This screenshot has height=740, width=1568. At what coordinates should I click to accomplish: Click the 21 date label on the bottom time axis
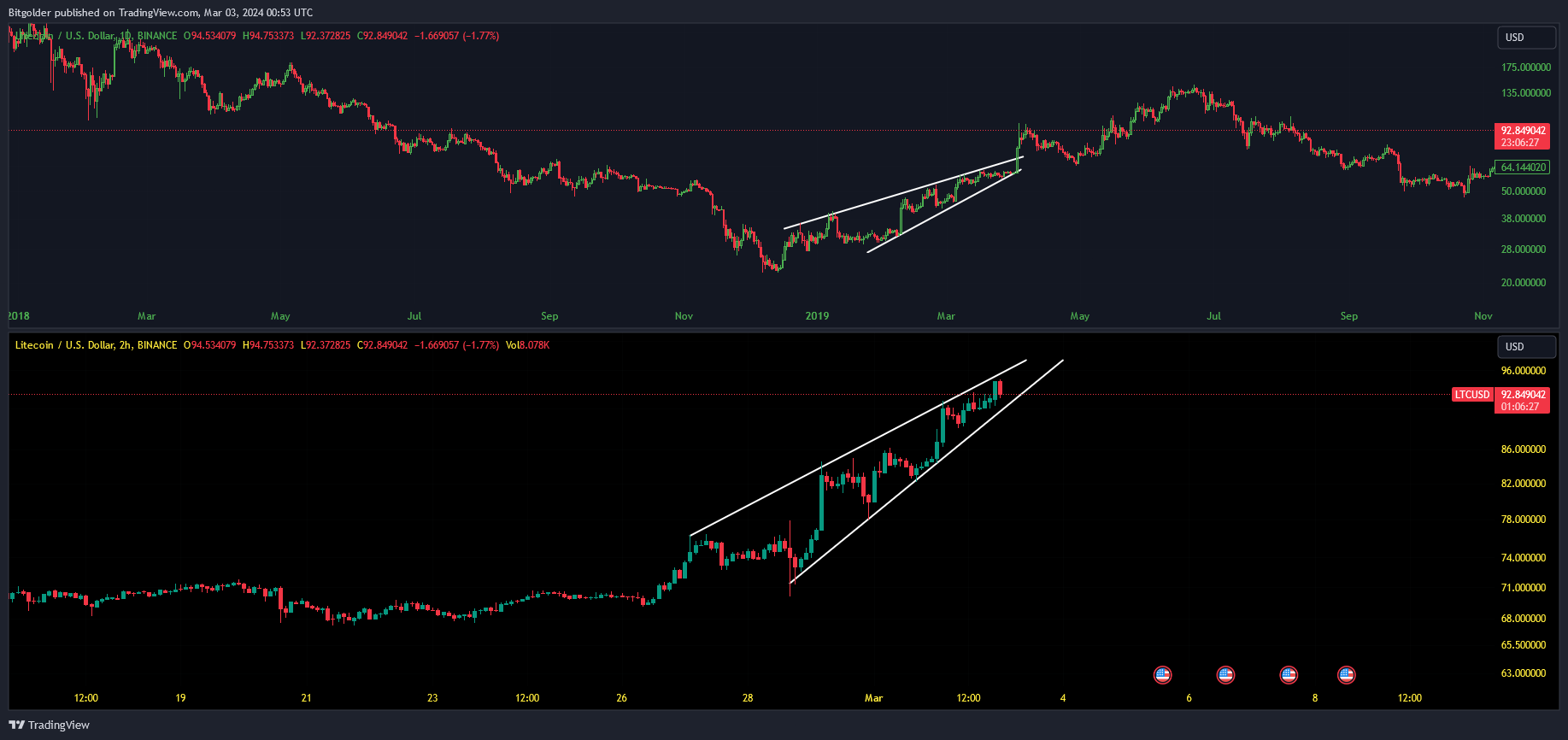click(x=306, y=698)
